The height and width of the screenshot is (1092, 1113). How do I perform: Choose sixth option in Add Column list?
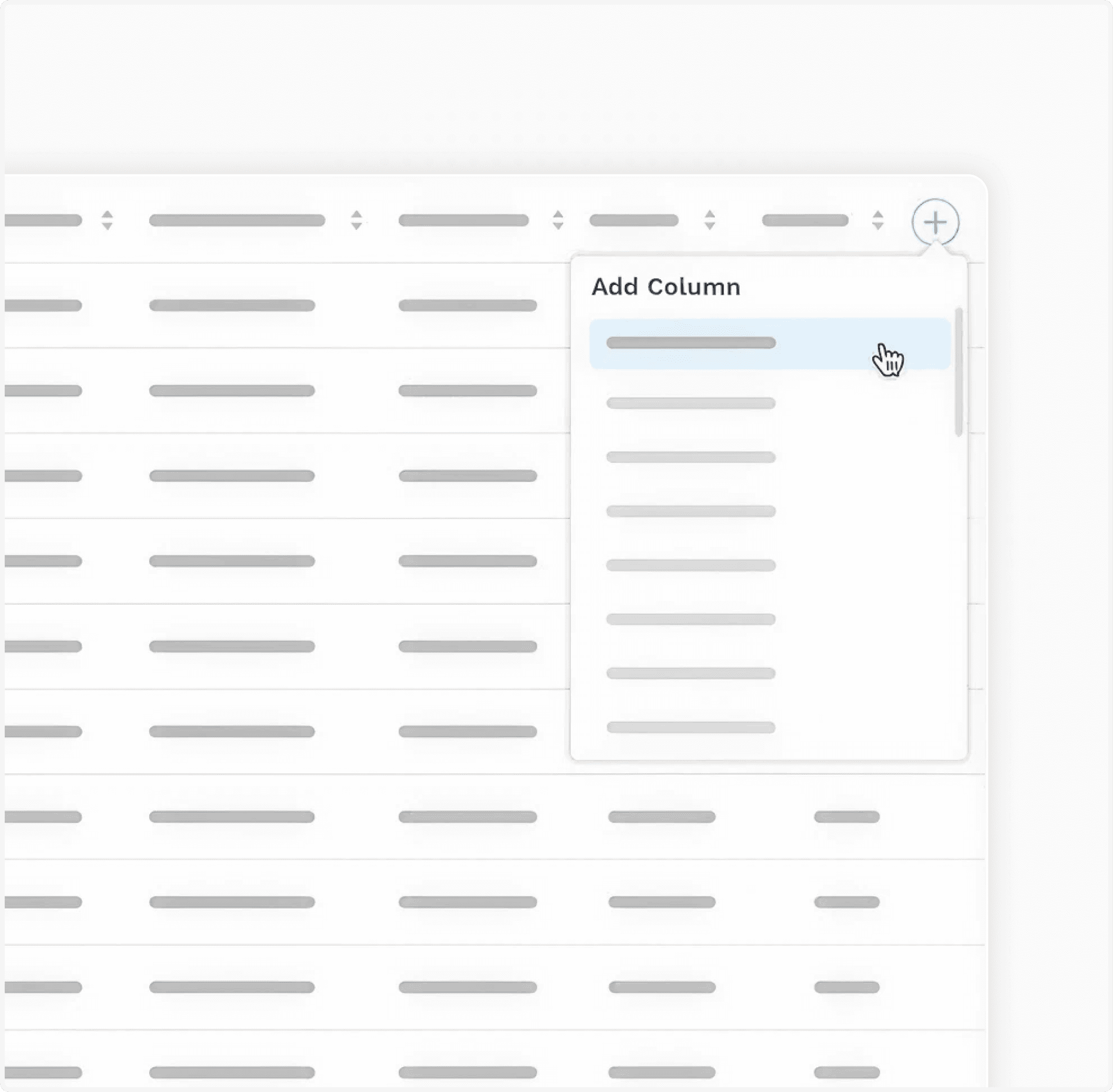(x=690, y=619)
